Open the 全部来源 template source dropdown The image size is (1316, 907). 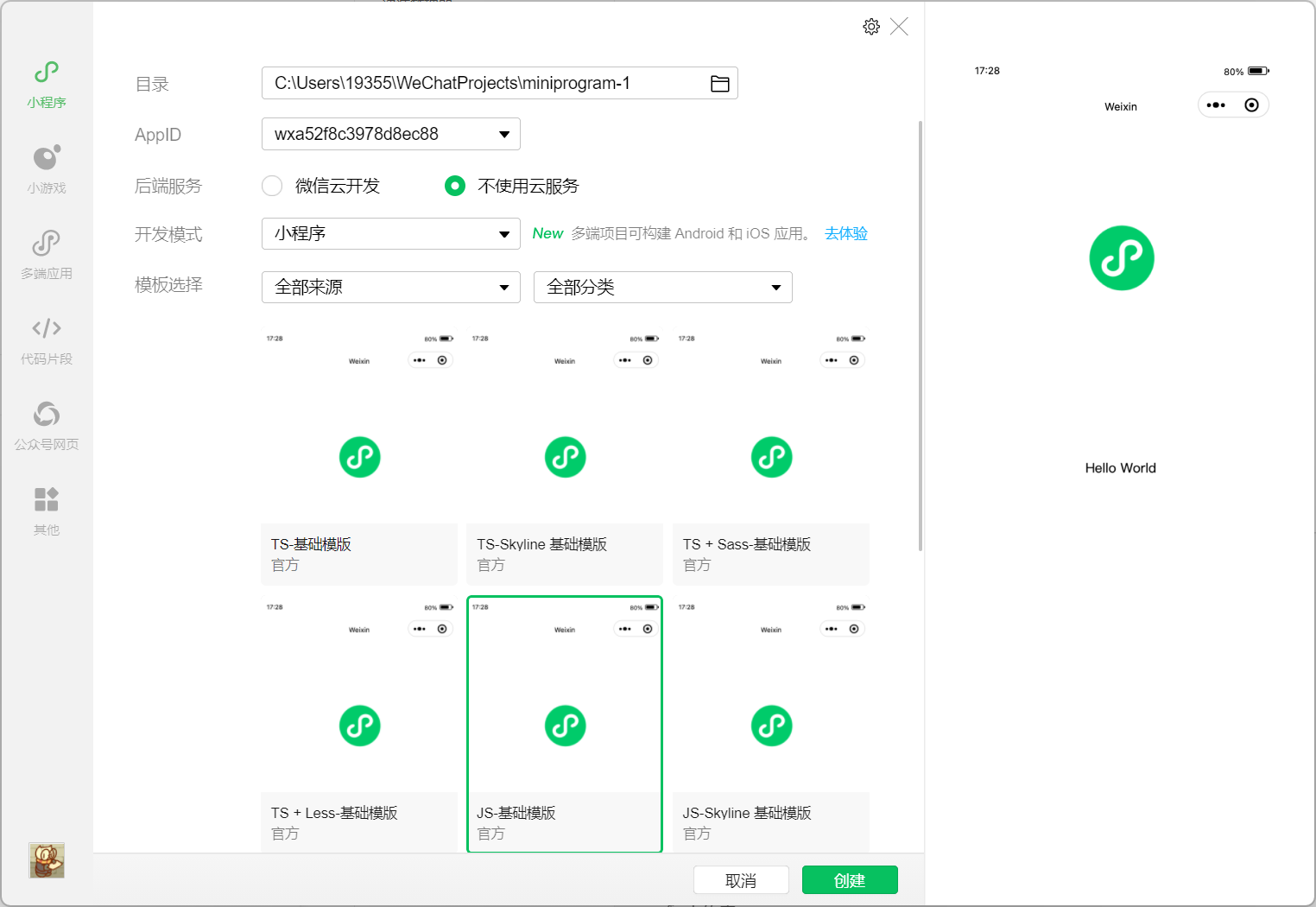tap(391, 288)
